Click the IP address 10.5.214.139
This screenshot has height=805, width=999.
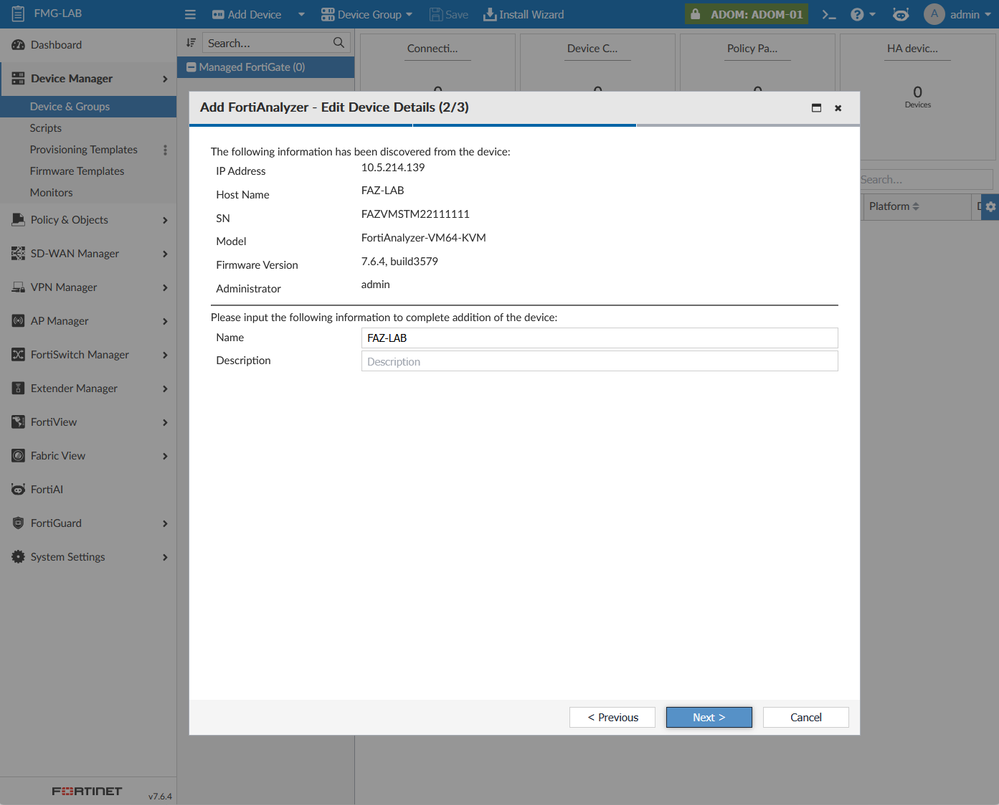[392, 167]
